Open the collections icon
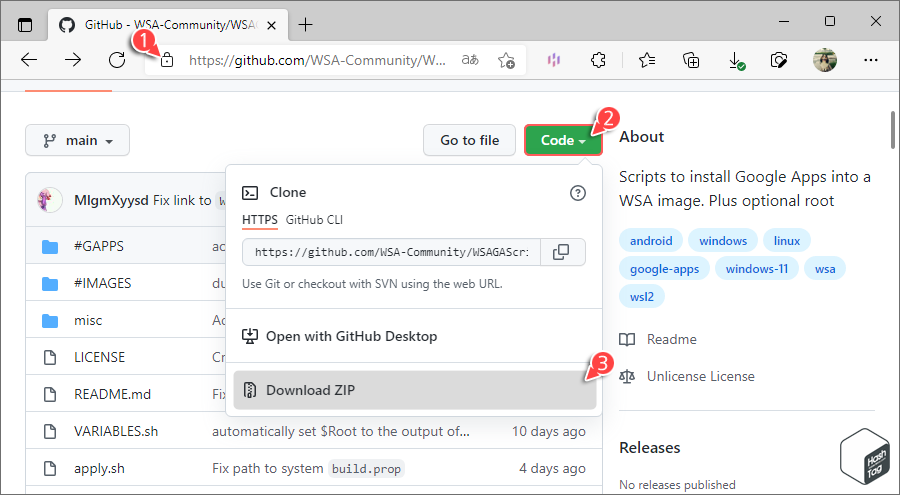This screenshot has width=900, height=495. coord(691,60)
